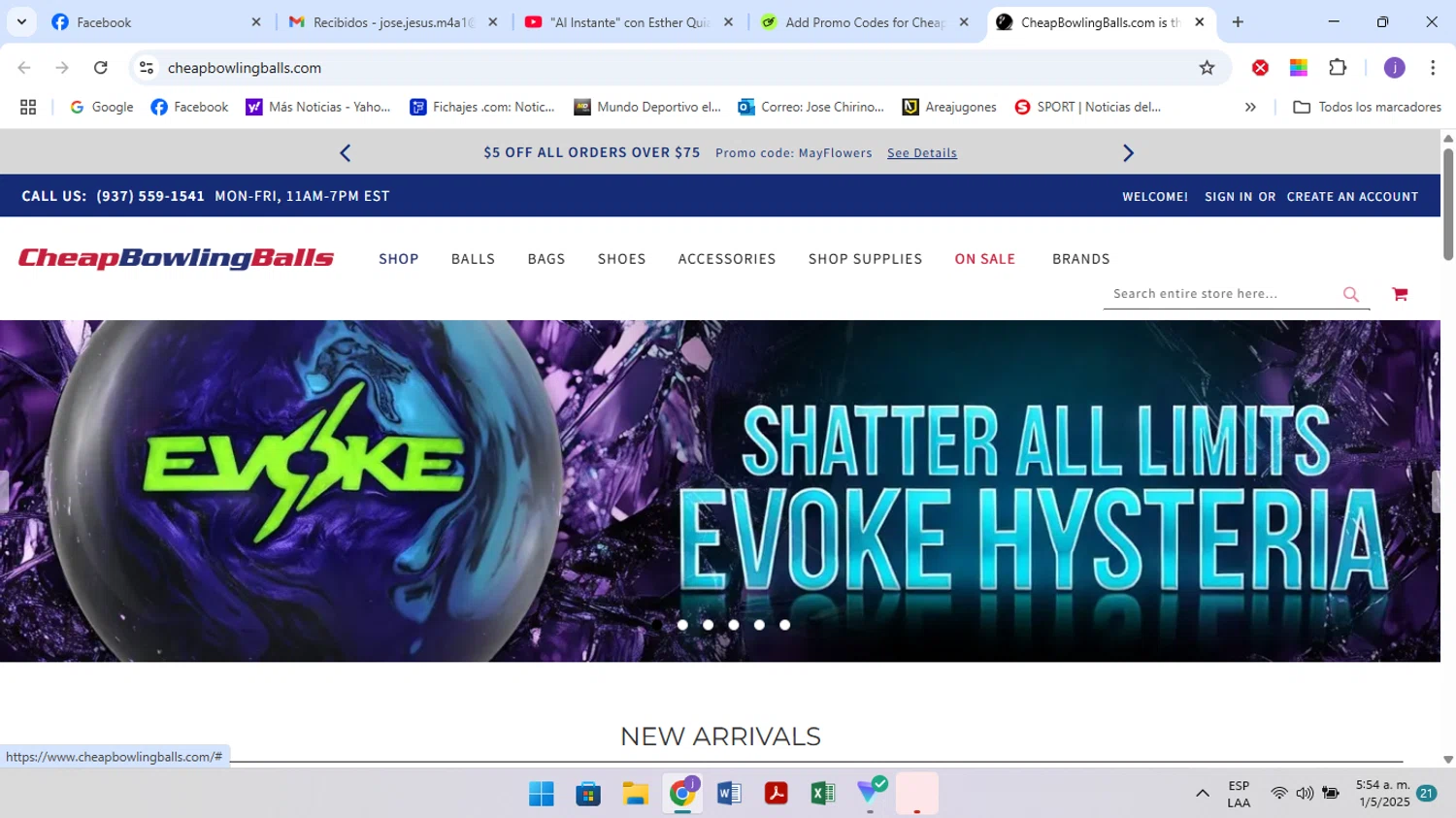Click SIGN IN link
This screenshot has width=1456, height=818.
click(1228, 197)
